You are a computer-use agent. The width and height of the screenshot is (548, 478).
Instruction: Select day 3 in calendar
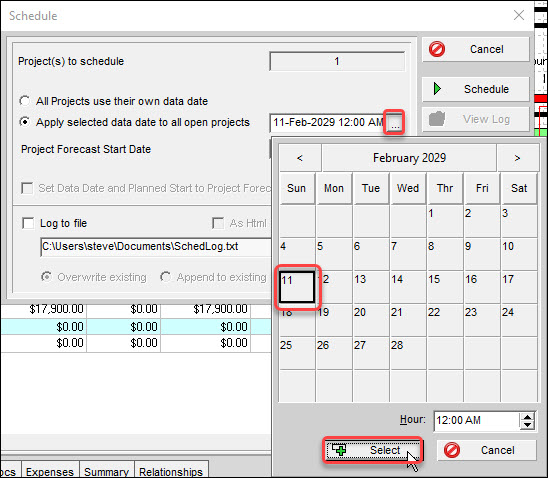(x=519, y=221)
